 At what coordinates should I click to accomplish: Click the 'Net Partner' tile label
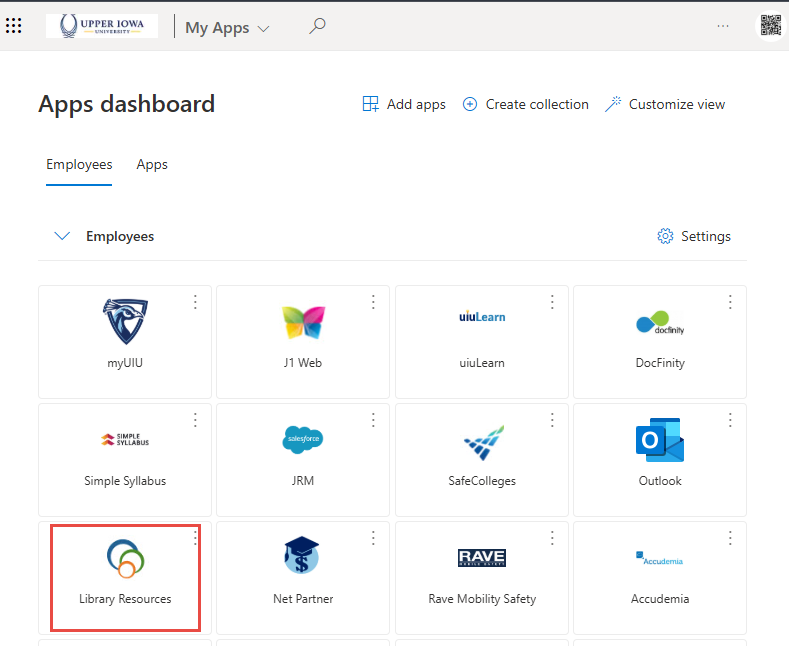click(303, 599)
